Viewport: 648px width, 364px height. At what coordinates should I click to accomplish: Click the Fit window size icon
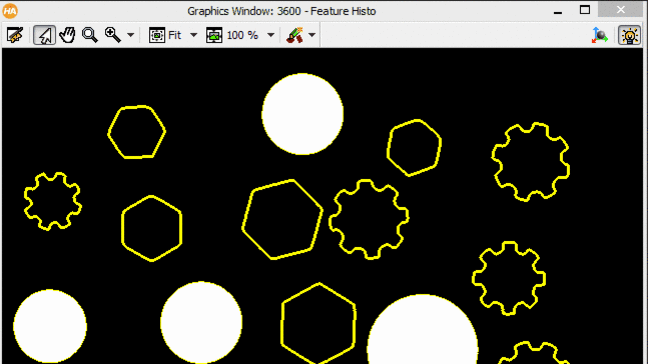point(157,35)
